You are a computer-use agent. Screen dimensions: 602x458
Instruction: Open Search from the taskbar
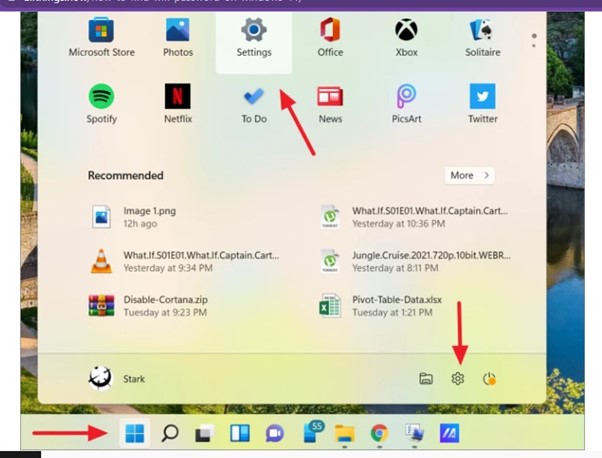(x=170, y=433)
